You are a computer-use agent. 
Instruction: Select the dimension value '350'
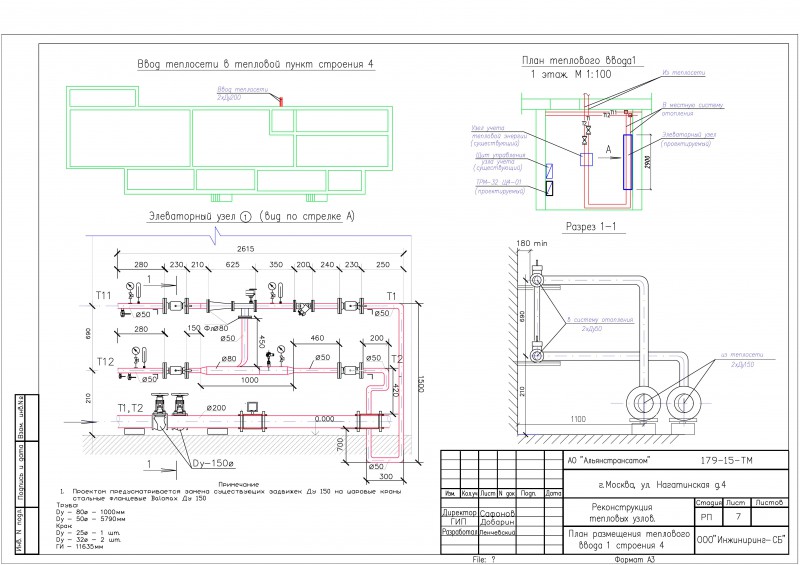(276, 264)
